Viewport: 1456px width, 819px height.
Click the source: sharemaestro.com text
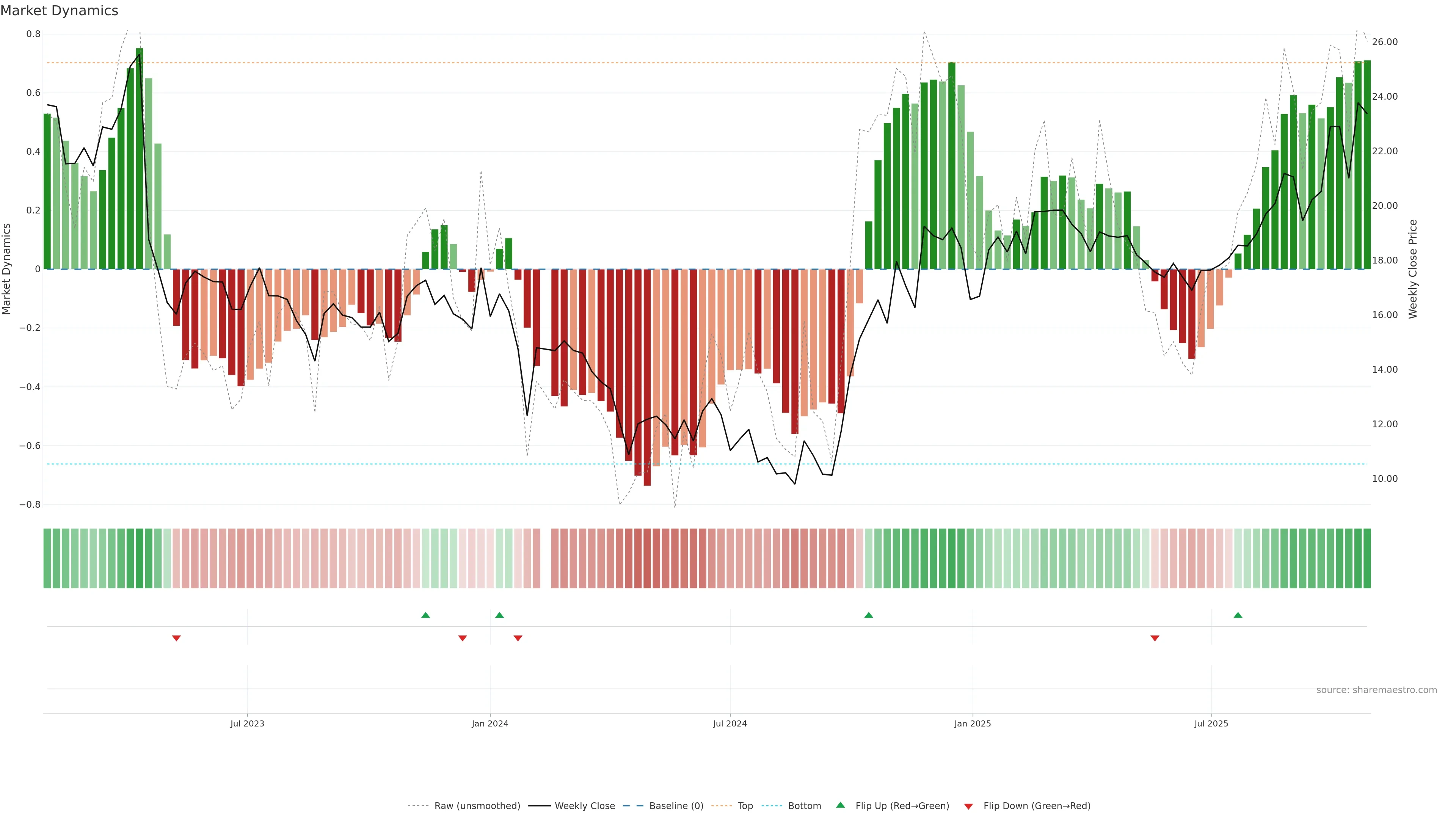(1376, 690)
